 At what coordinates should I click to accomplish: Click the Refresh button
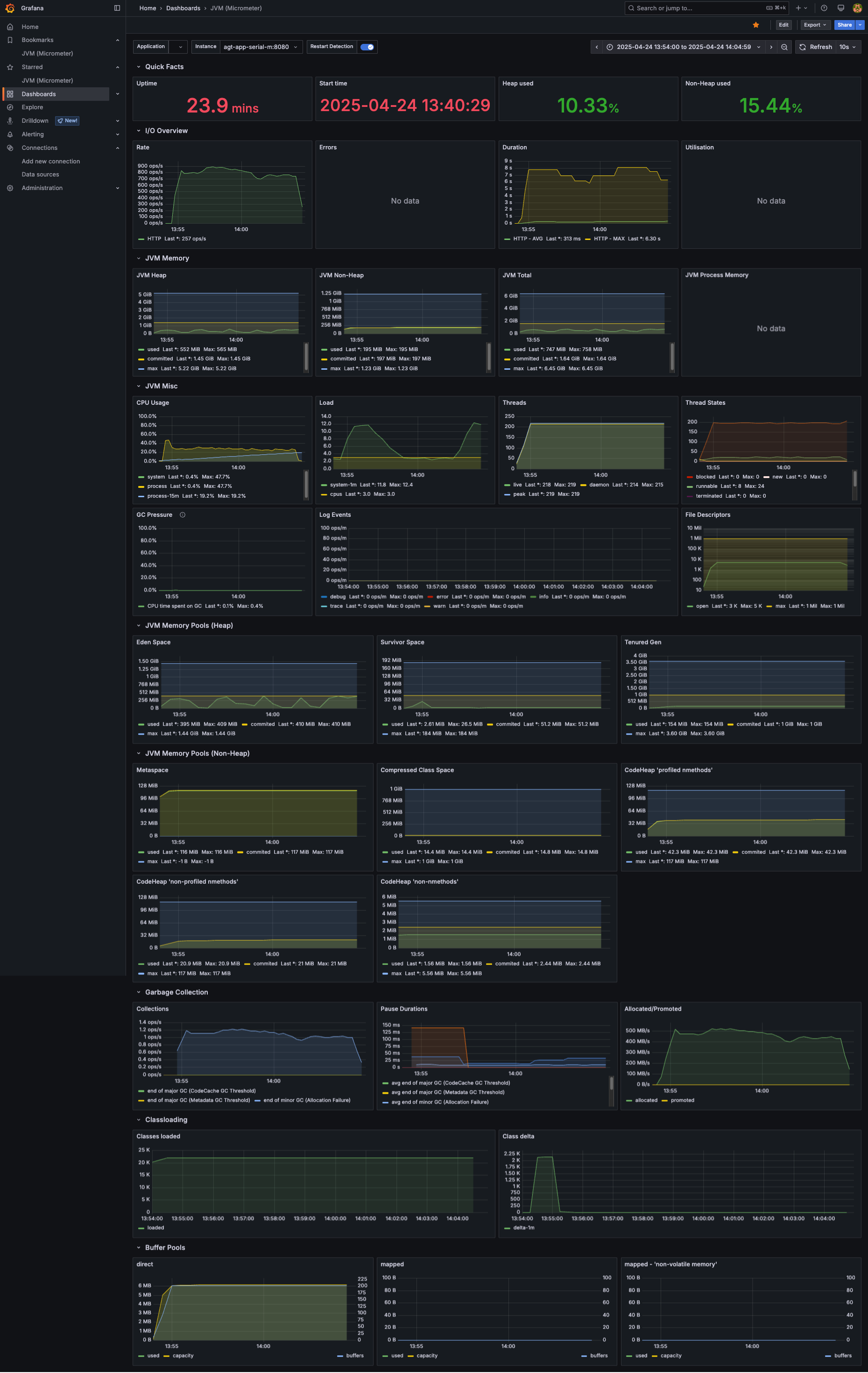[816, 47]
